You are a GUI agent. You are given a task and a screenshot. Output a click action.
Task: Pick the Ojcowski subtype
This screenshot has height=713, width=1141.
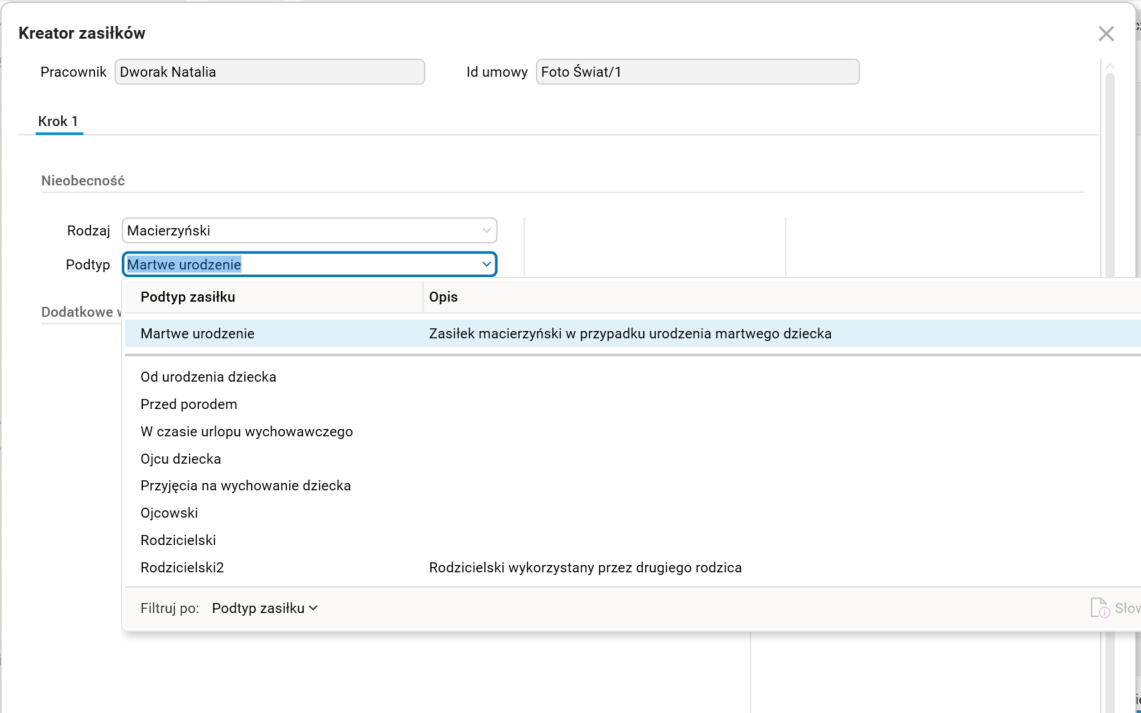tap(170, 513)
